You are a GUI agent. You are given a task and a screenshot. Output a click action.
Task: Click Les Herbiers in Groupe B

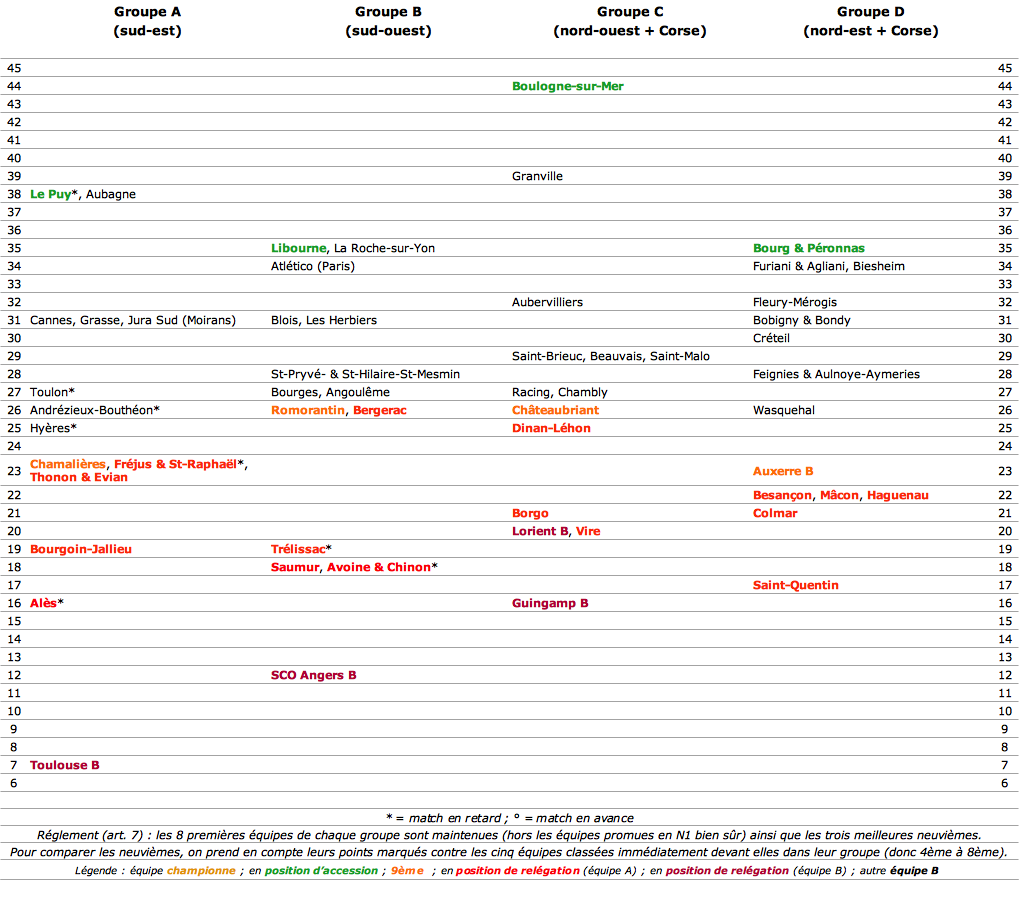tap(342, 321)
